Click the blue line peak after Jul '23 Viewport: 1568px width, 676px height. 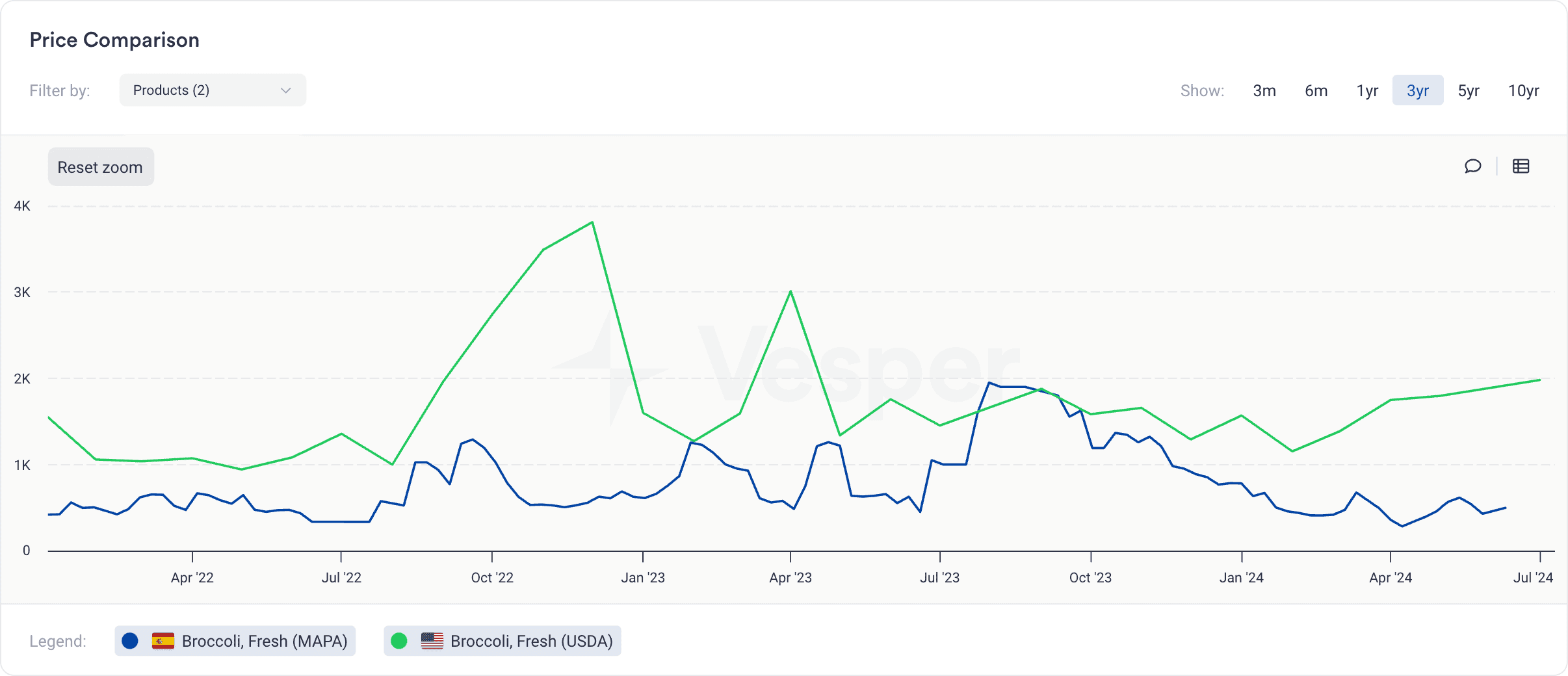tap(989, 383)
